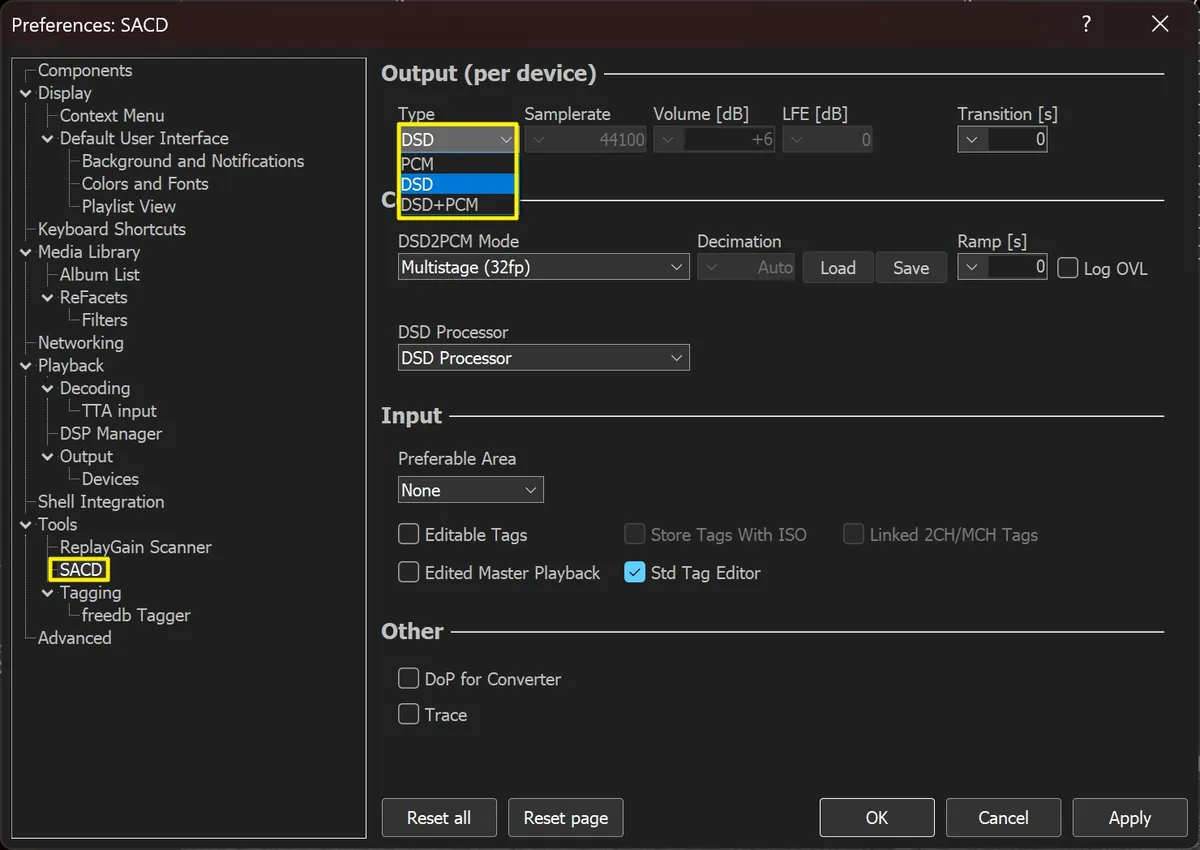The image size is (1200, 850).
Task: Toggle the Store Tags With ISO checkbox
Action: coord(635,534)
